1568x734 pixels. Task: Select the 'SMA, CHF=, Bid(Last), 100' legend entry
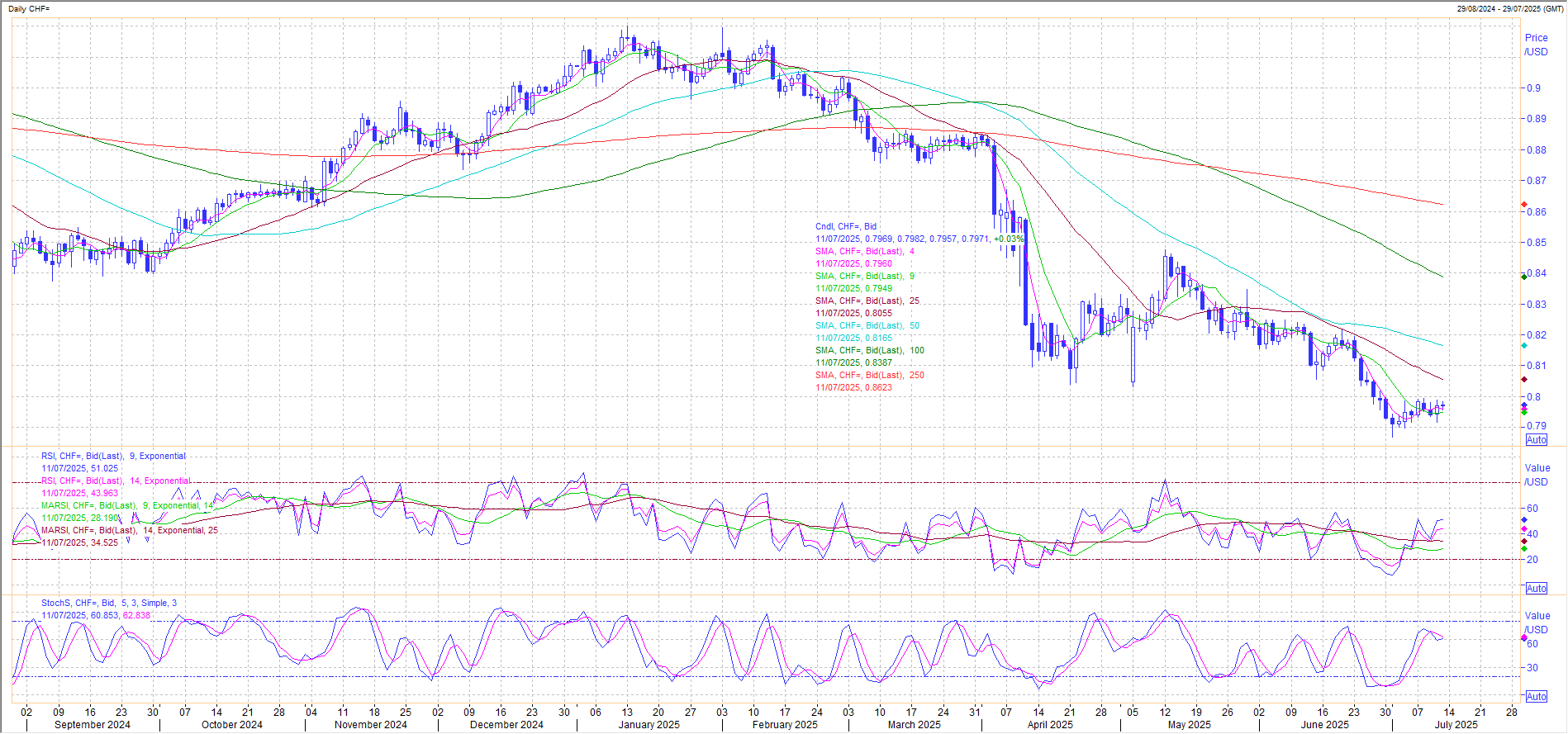870,350
